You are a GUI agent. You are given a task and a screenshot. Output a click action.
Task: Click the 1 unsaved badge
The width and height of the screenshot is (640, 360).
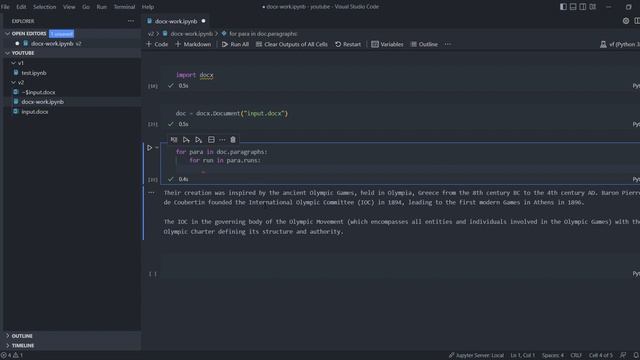[x=61, y=33]
